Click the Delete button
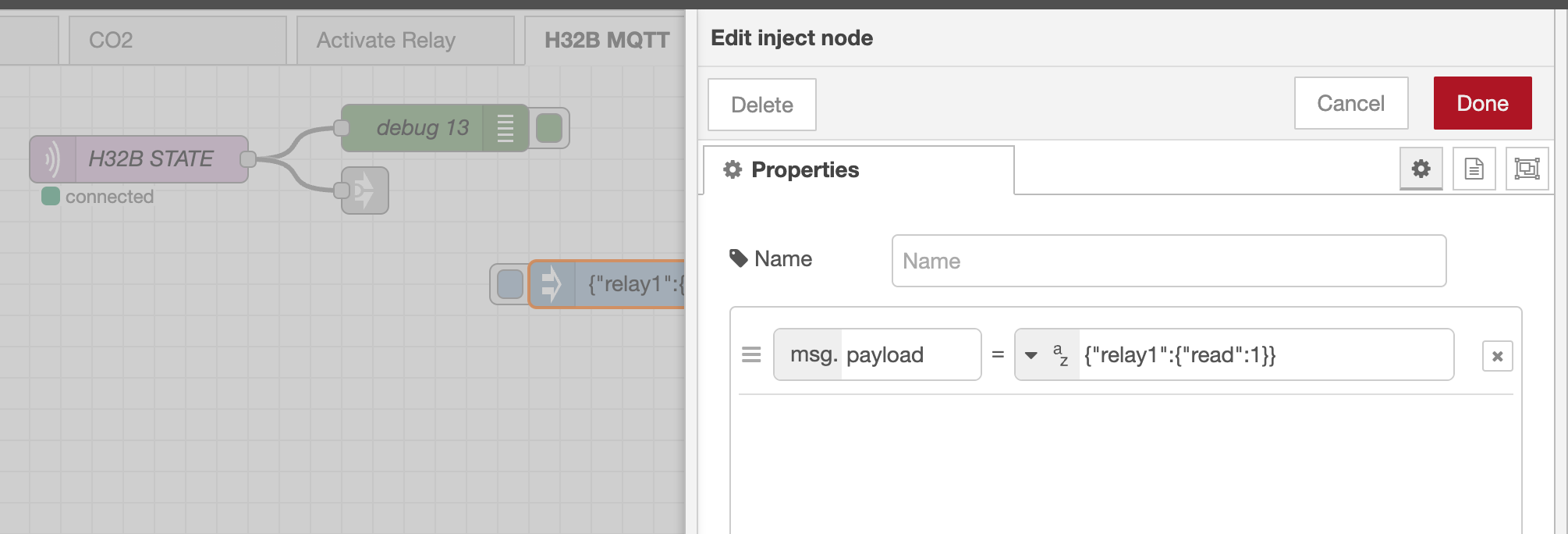The image size is (1568, 534). (x=761, y=105)
